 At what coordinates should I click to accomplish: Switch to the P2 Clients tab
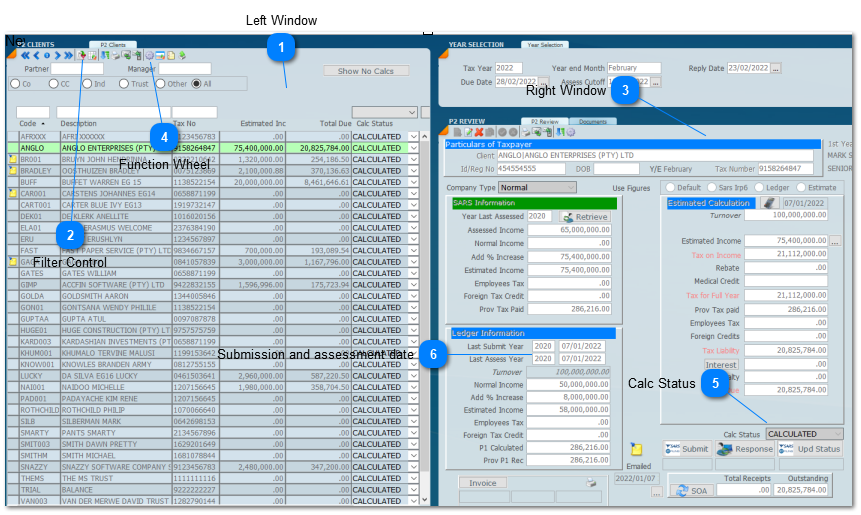pyautogui.click(x=113, y=45)
